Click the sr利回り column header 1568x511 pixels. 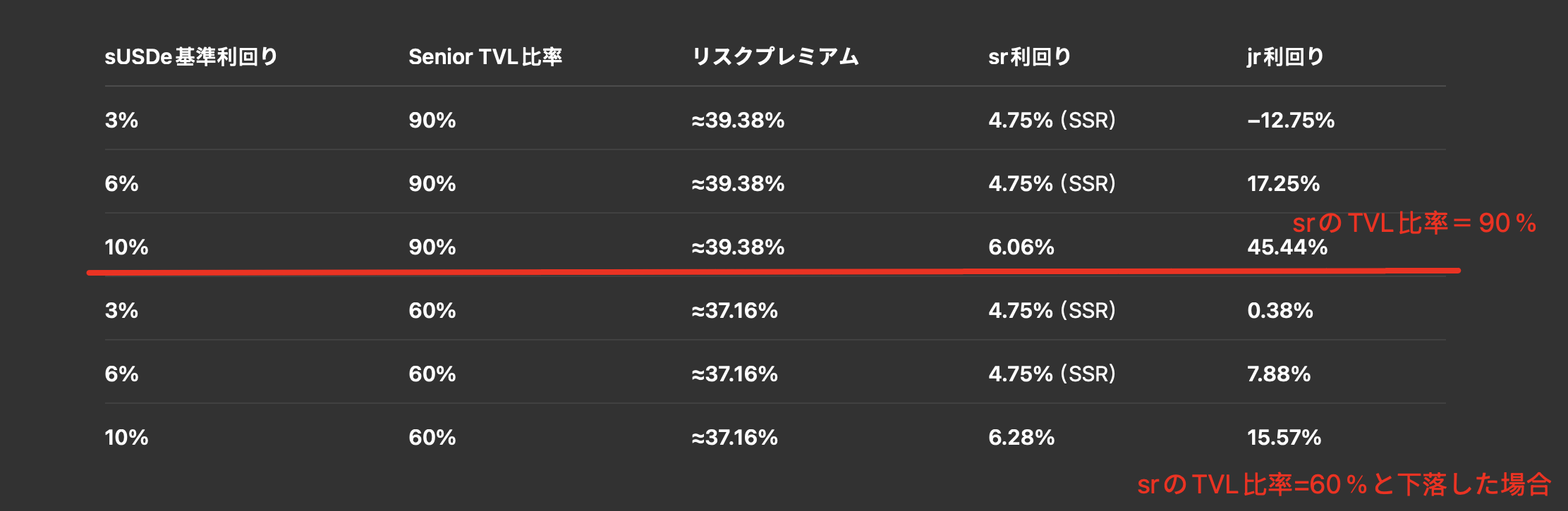pos(1030,56)
